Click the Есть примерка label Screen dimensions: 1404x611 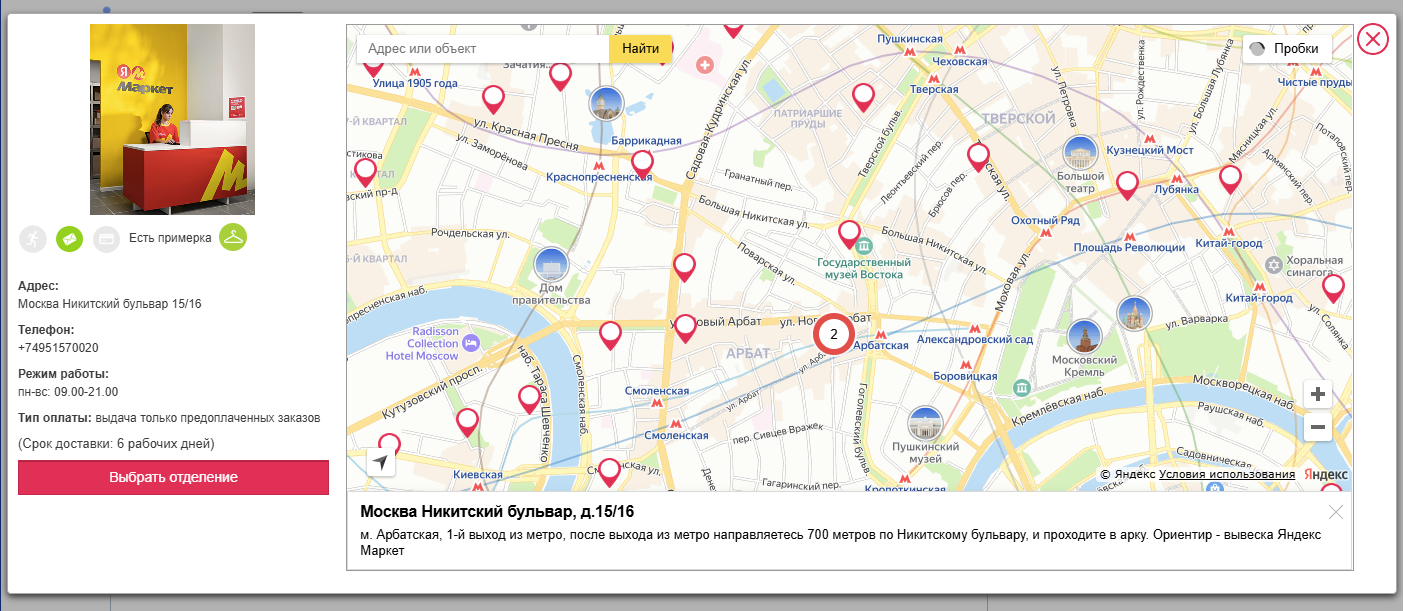tap(170, 238)
